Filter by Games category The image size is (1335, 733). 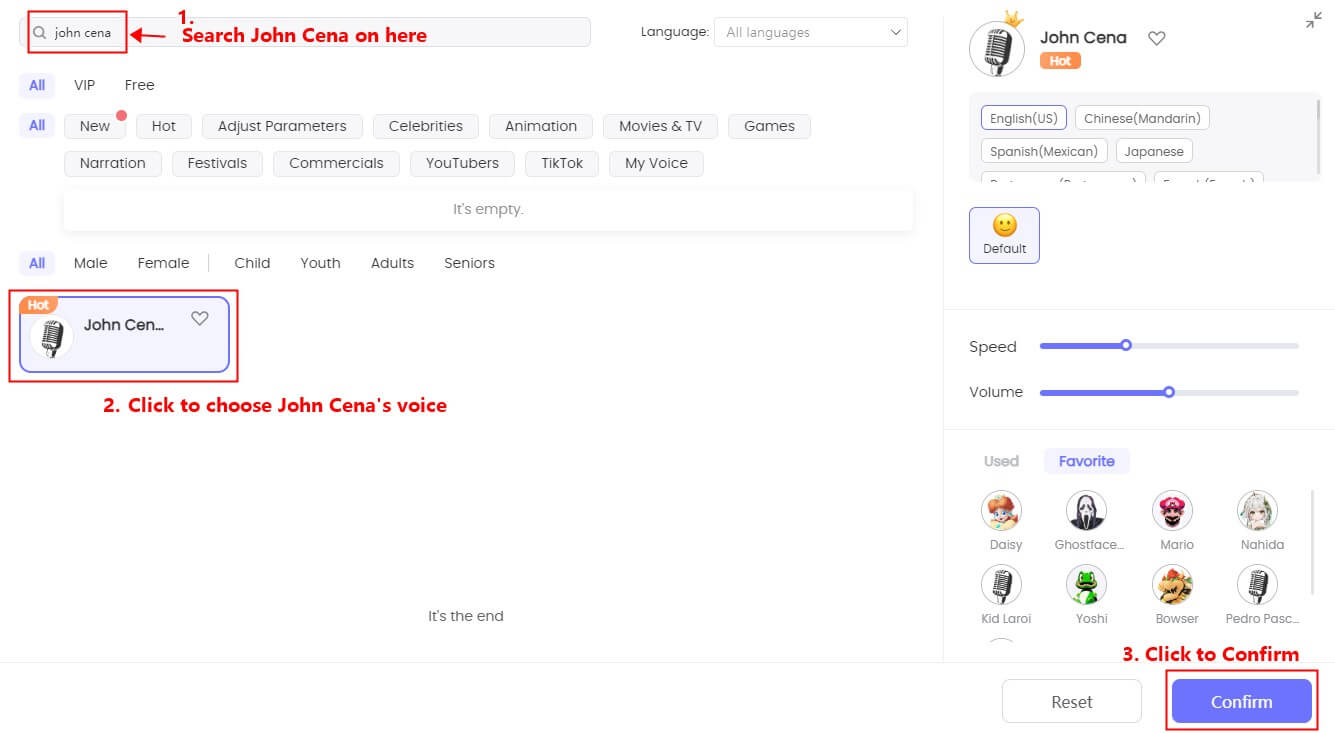[x=769, y=126]
